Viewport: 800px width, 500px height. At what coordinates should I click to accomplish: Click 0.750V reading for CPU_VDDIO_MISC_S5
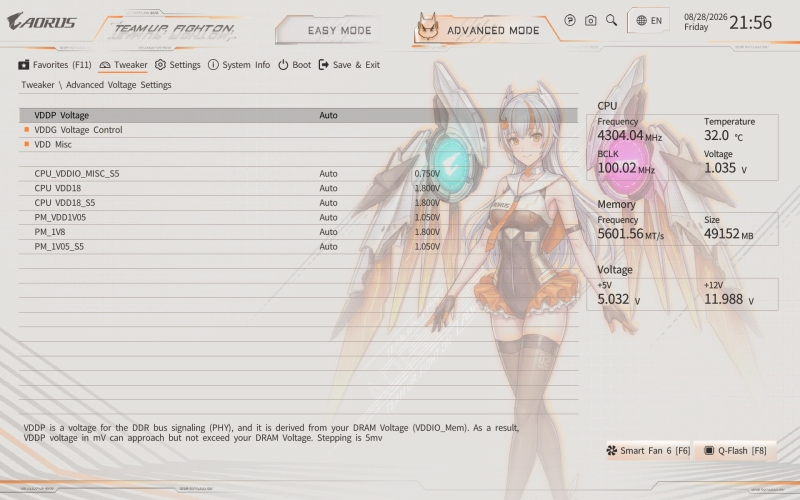[x=427, y=173]
